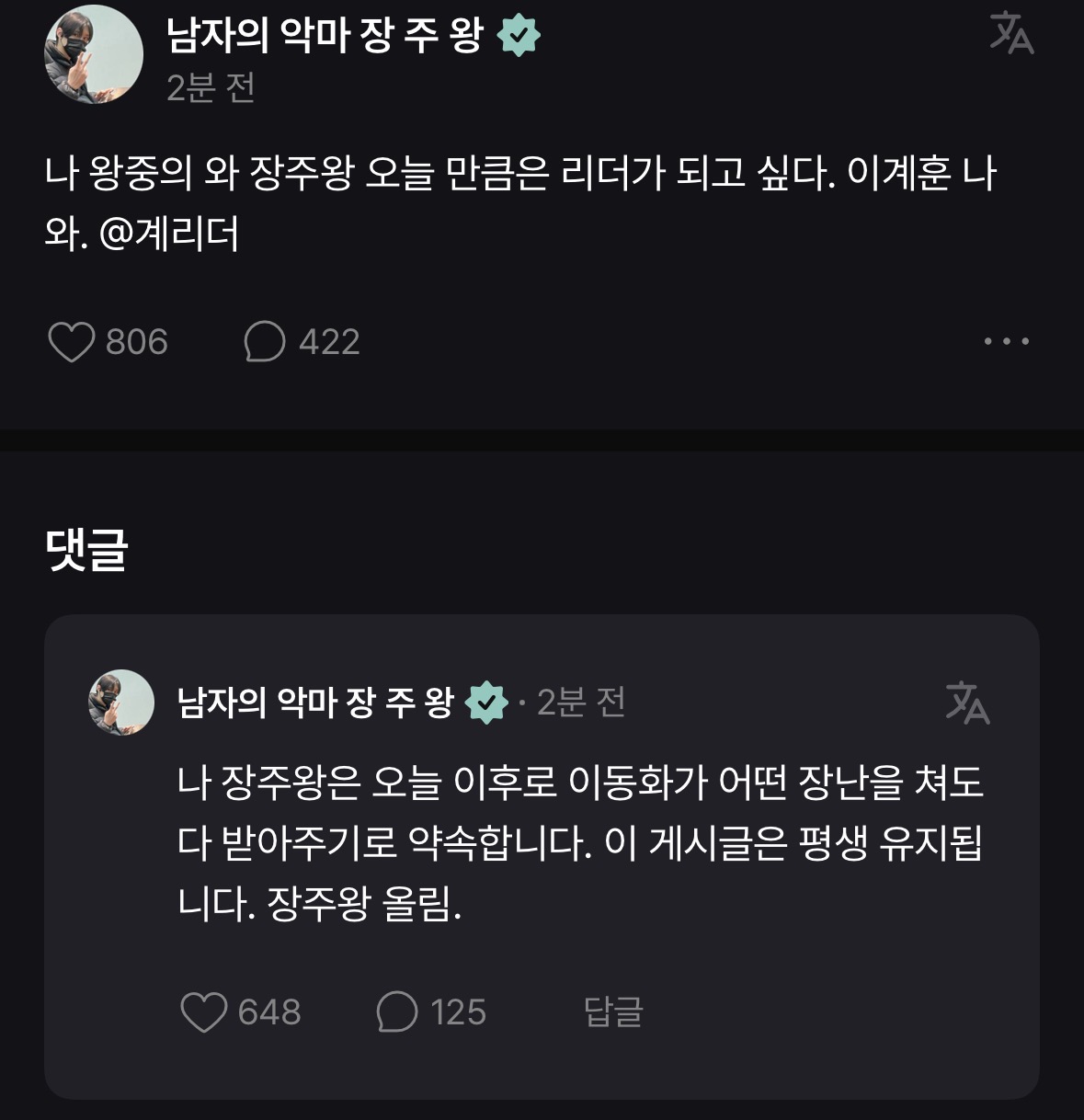1084x1120 pixels.
Task: Tap the comment's 2분 전 timestamp
Action: coord(581,703)
